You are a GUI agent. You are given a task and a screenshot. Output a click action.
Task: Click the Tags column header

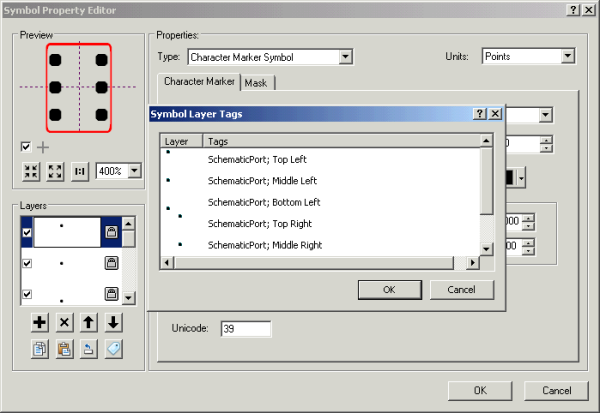(x=341, y=141)
